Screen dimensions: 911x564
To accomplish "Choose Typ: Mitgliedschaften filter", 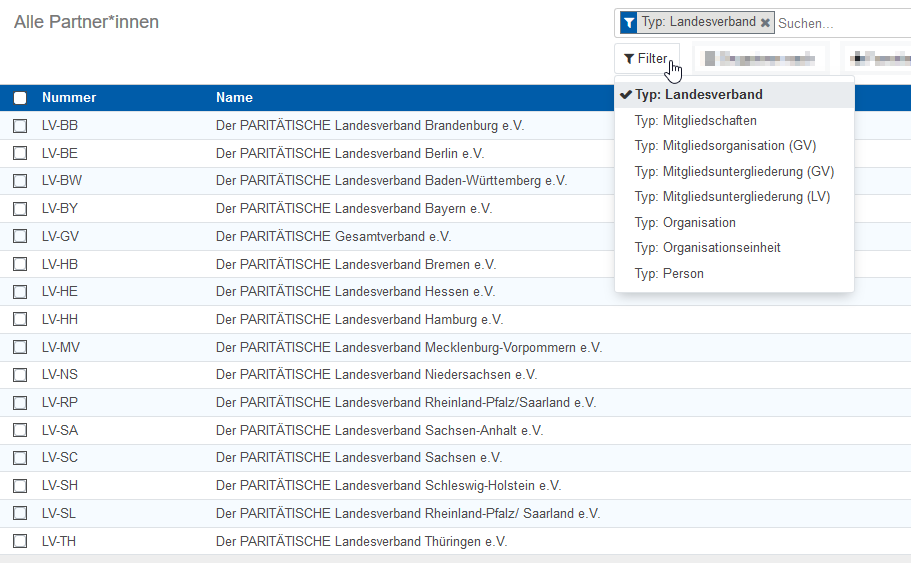I will point(695,121).
